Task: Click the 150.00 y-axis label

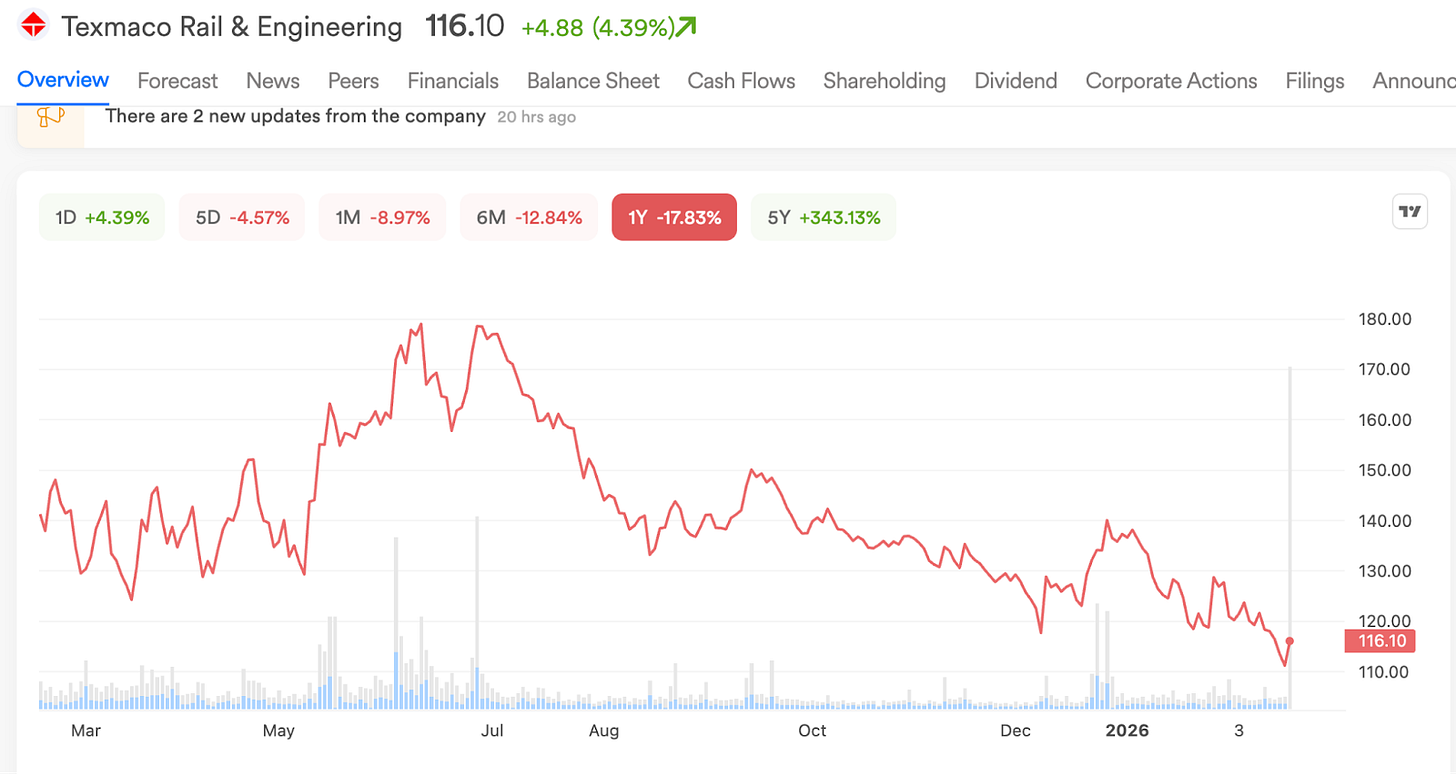Action: click(1385, 470)
